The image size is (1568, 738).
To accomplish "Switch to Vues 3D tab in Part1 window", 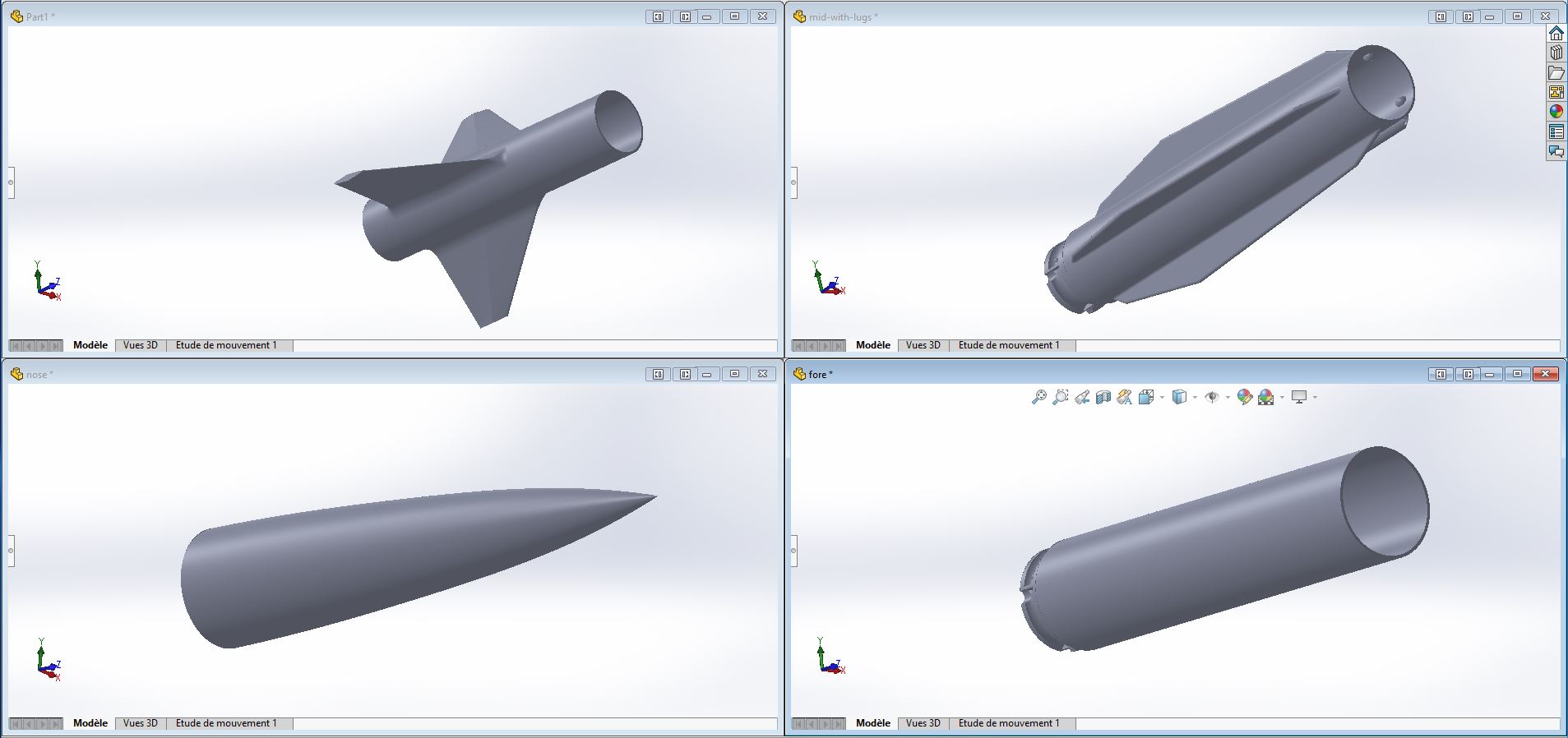I will [141, 345].
